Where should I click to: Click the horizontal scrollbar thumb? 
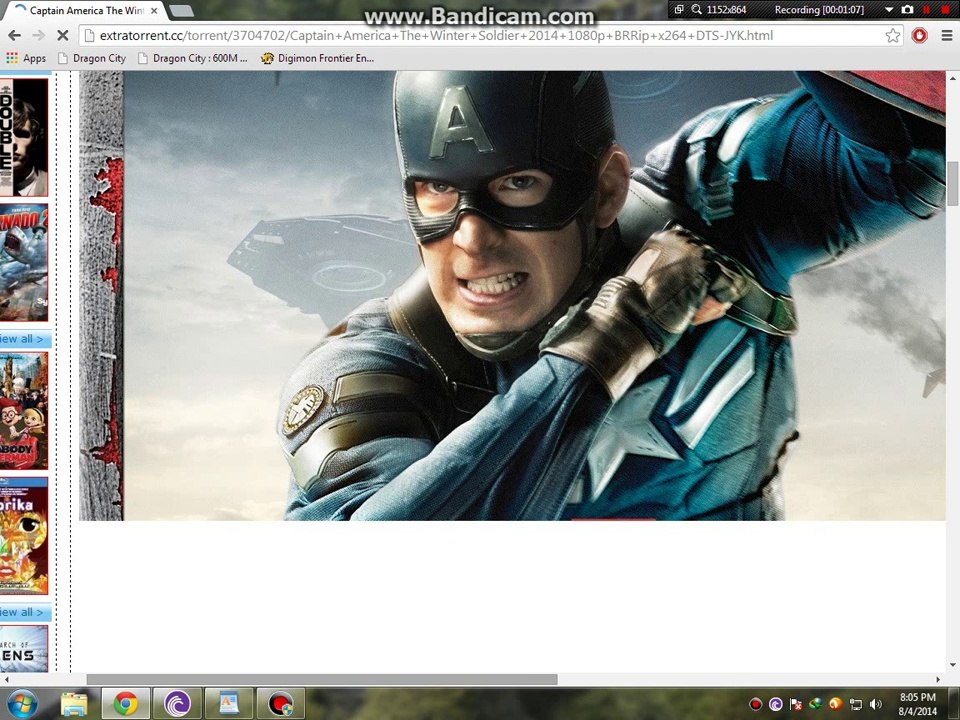[x=322, y=680]
